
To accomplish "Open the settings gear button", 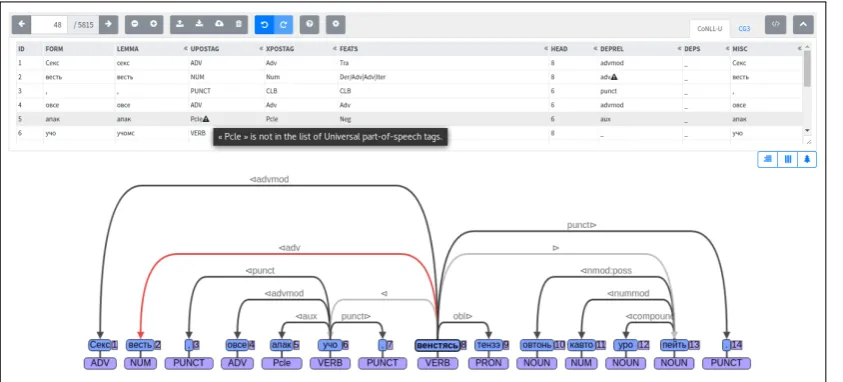I will 335,24.
